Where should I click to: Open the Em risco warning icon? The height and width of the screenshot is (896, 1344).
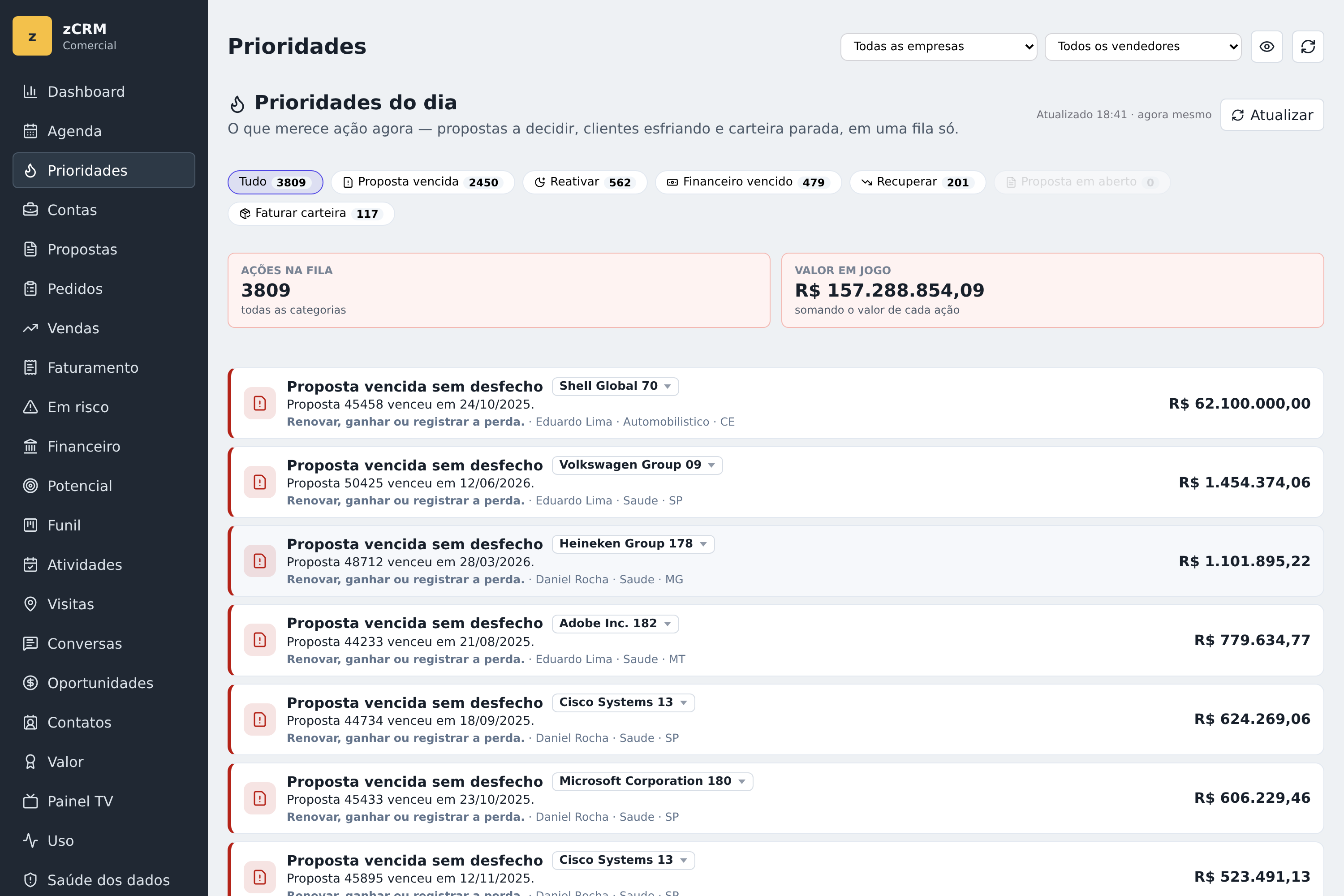pyautogui.click(x=30, y=407)
